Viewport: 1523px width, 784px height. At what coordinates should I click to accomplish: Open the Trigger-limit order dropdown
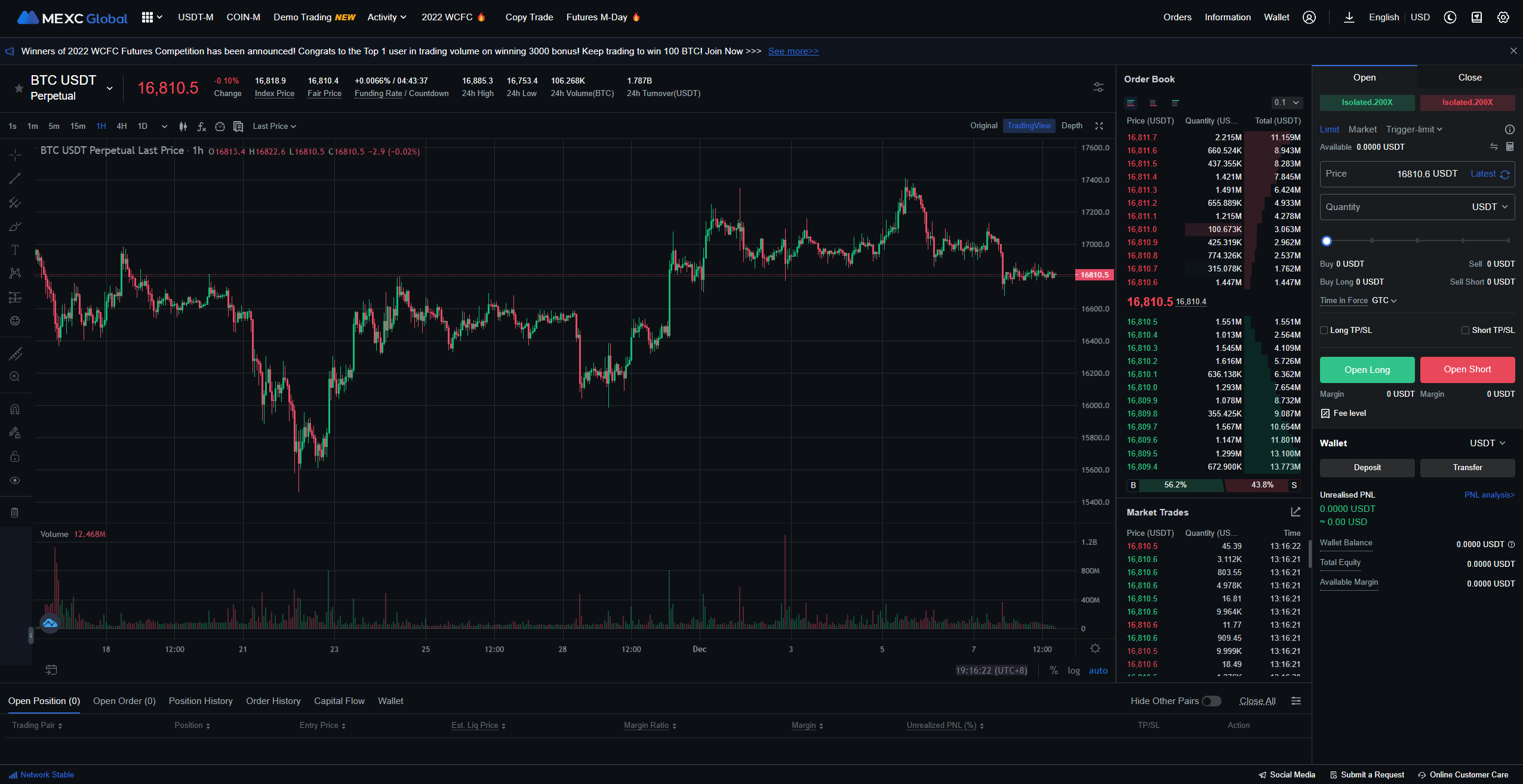pyautogui.click(x=1414, y=129)
